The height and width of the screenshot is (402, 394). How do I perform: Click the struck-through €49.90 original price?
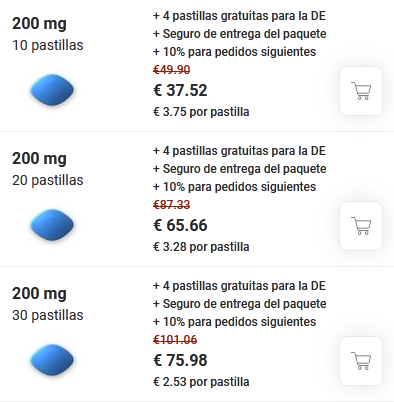pyautogui.click(x=172, y=70)
